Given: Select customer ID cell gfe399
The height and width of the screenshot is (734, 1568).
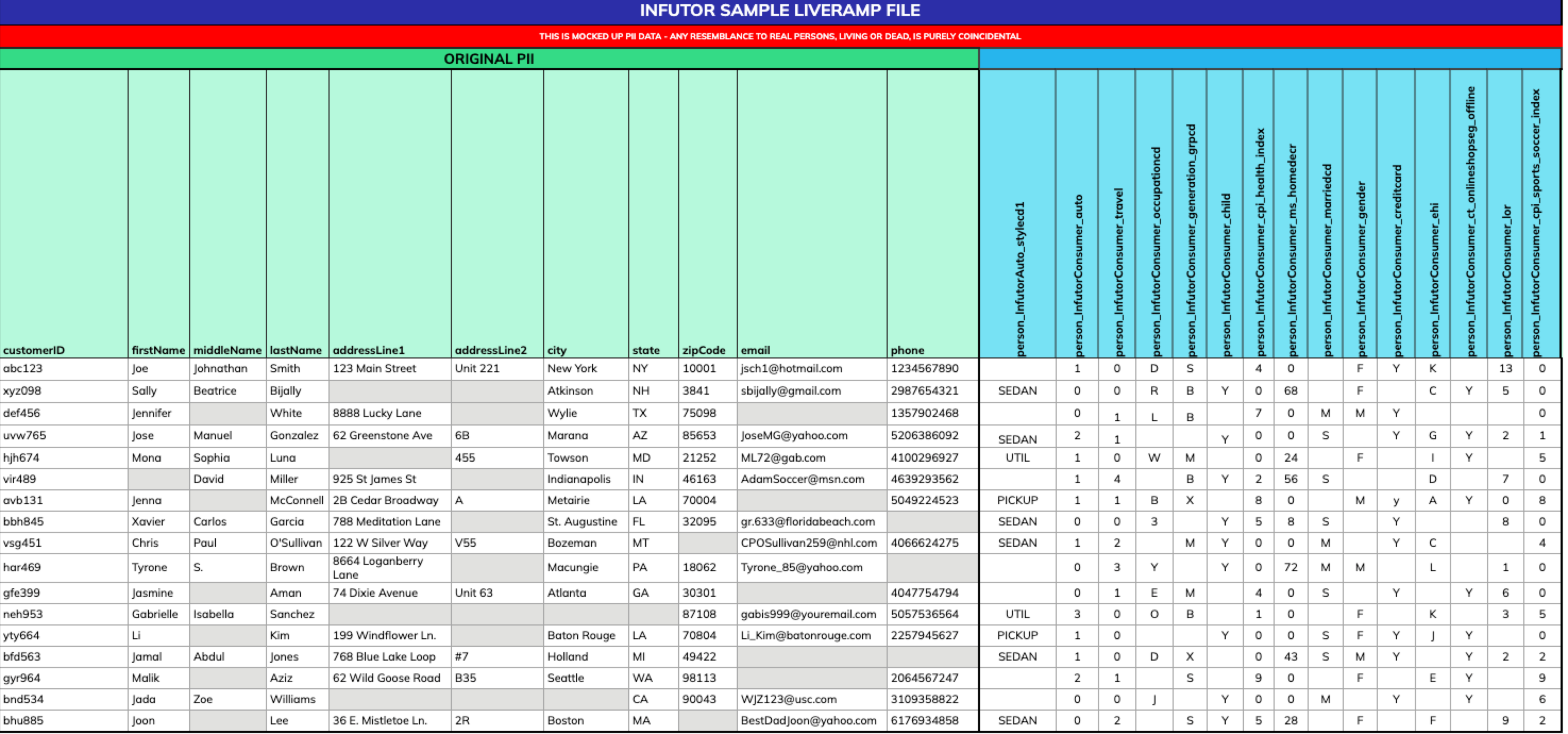Looking at the screenshot, I should (64, 593).
